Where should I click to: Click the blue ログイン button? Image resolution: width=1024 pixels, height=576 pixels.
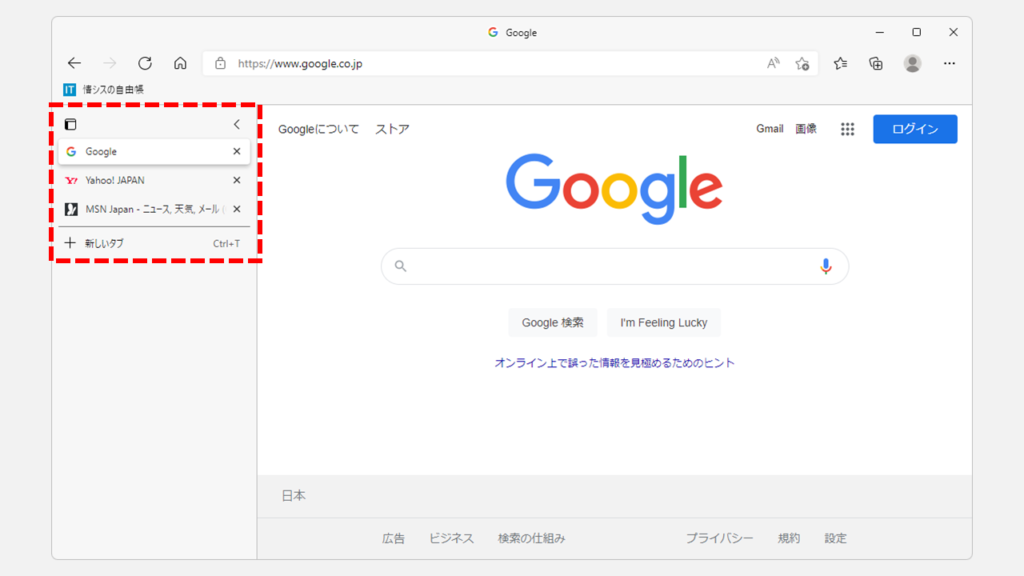point(914,129)
